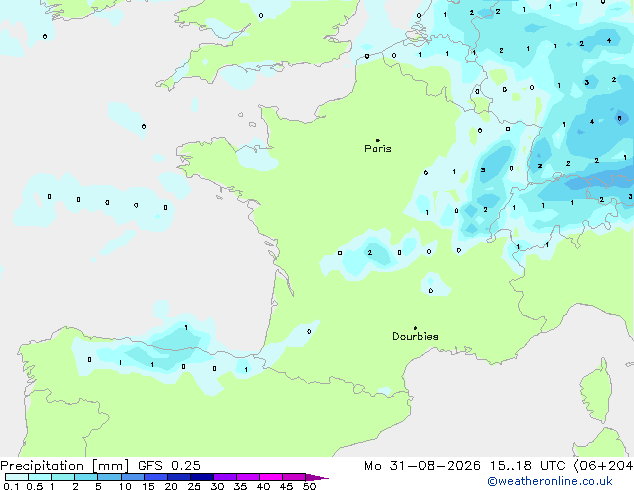634x490 pixels.
Task: Click the '15..18 UTC' forecast time text
Action: point(528,466)
